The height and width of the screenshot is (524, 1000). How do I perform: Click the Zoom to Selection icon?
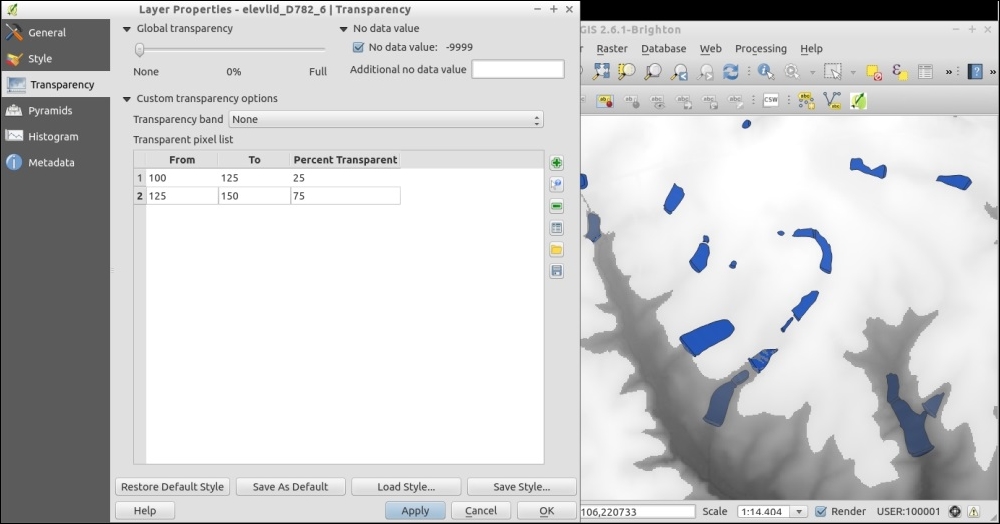[x=627, y=71]
